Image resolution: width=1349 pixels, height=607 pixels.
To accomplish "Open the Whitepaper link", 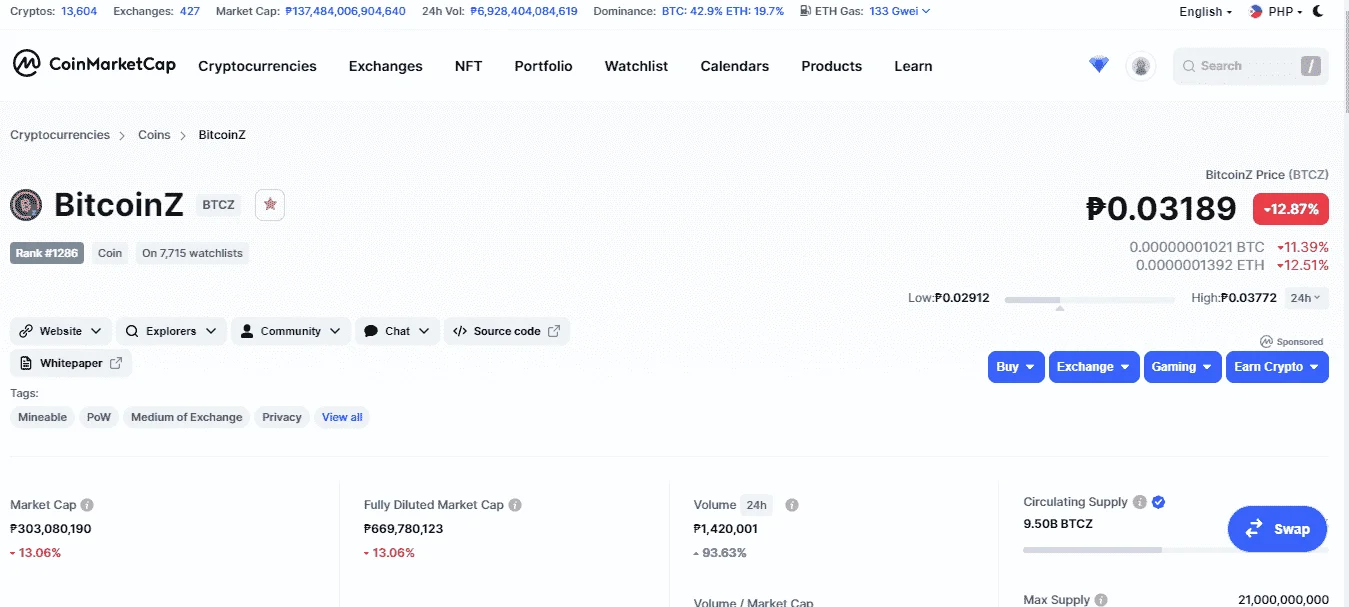I will [71, 363].
